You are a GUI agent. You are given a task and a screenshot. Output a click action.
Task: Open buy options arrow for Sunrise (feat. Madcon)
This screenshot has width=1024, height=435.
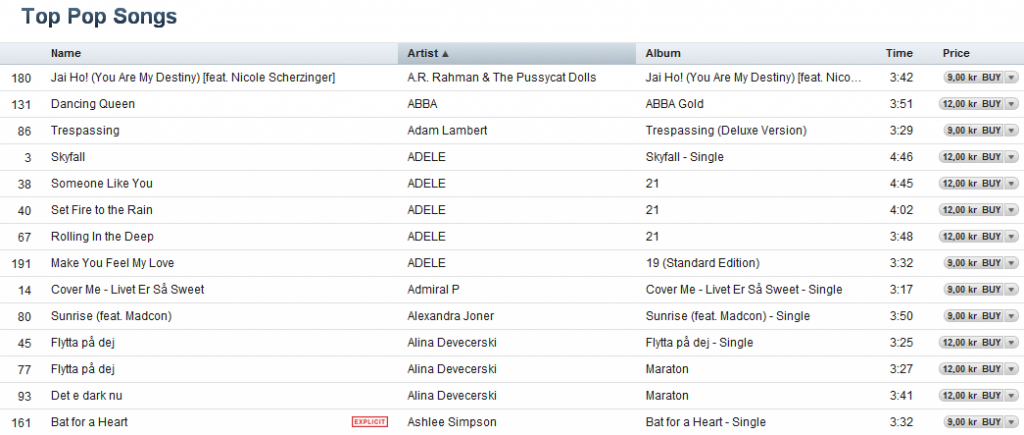coord(1012,316)
